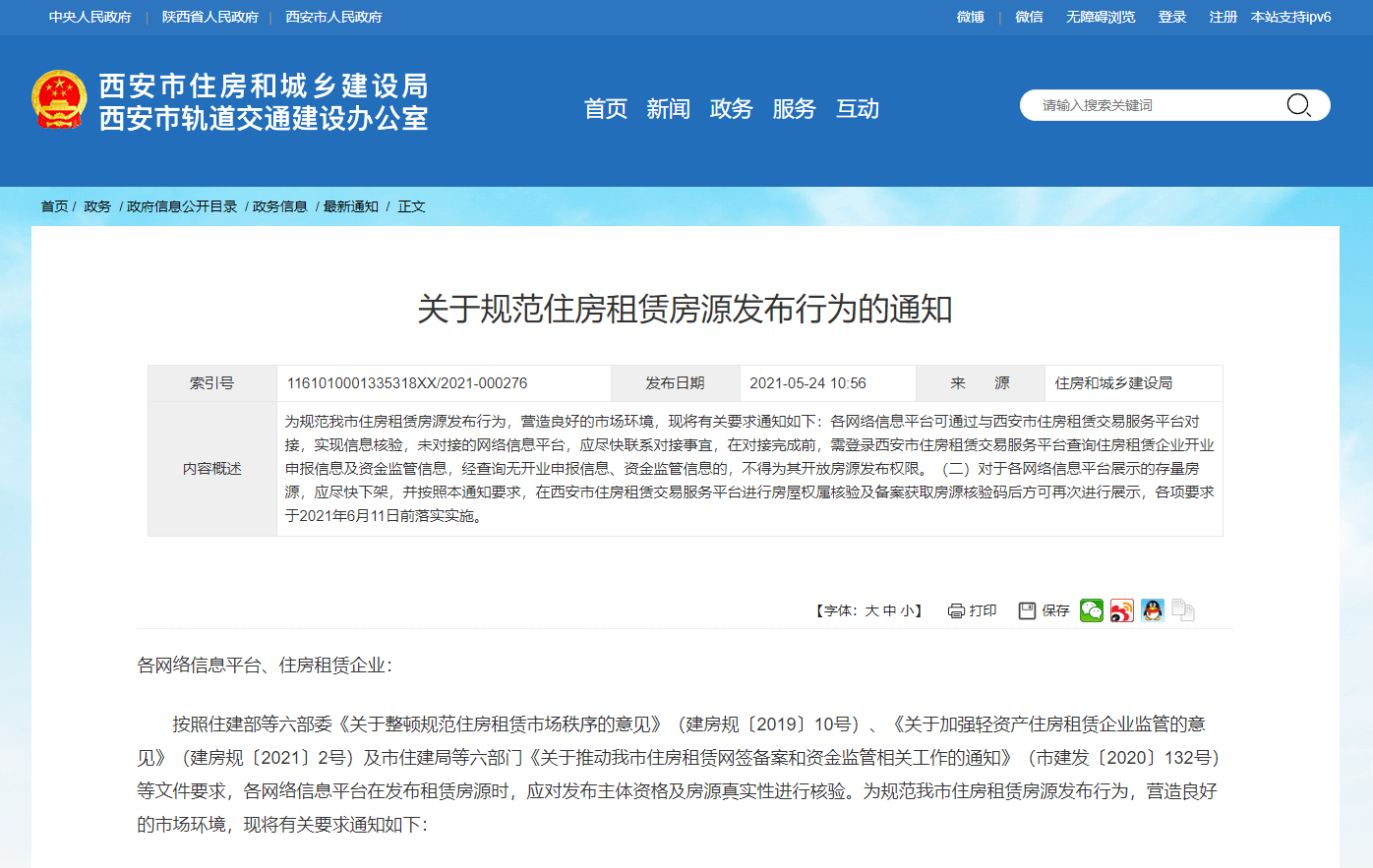Share the notice to QQ

coord(1152,609)
